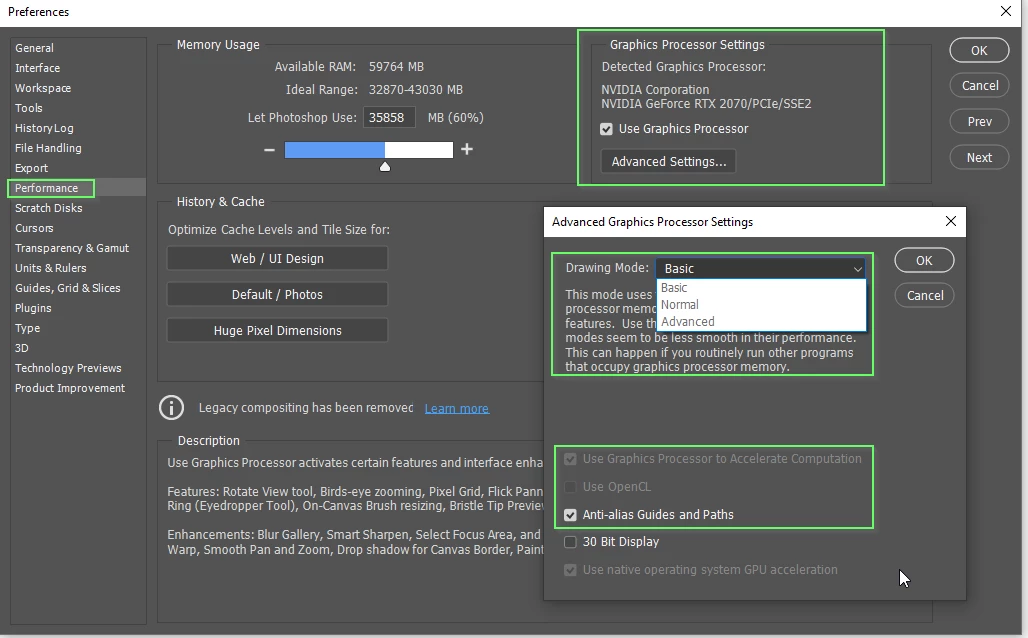Click the Next button
The image size is (1028, 638).
979,158
